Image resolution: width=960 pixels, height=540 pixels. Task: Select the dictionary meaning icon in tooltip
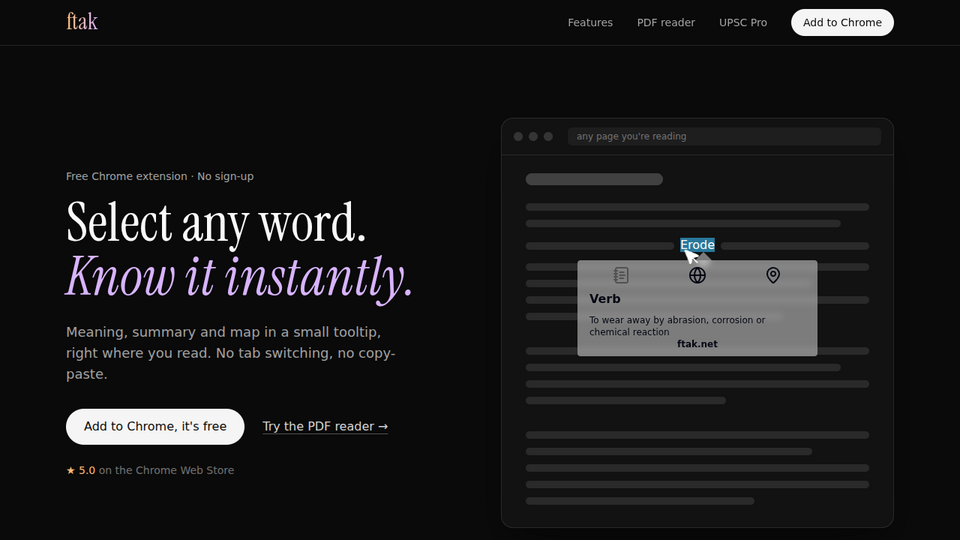[x=621, y=276]
